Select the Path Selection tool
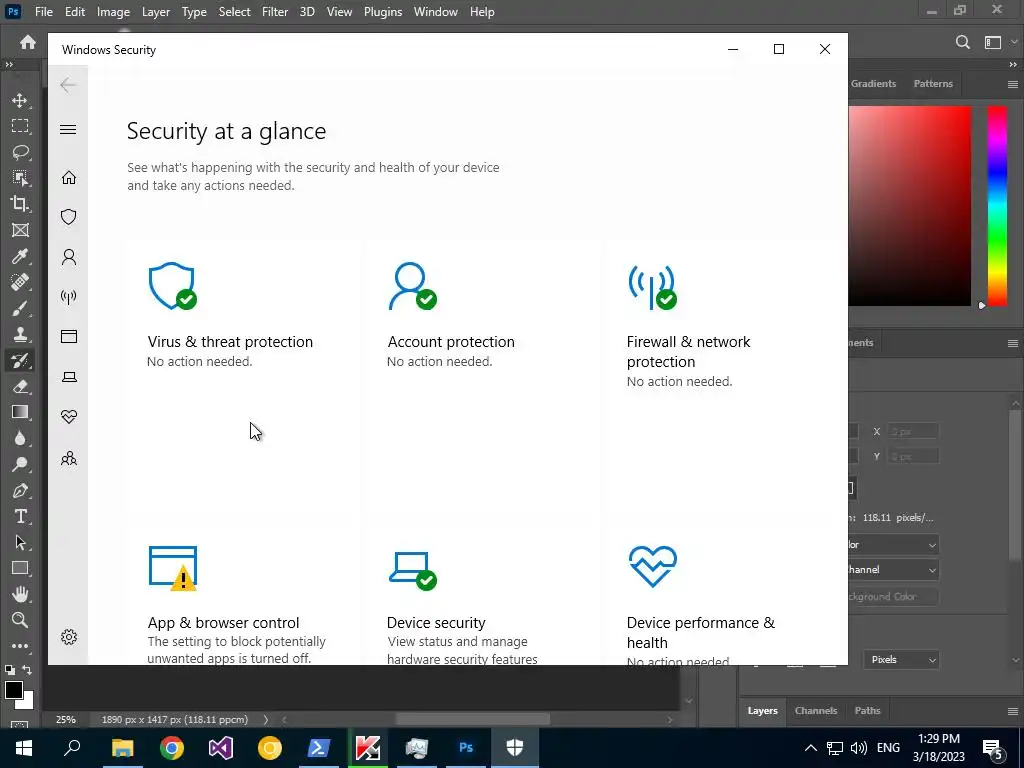Screen dimensions: 1024x768 (20, 542)
